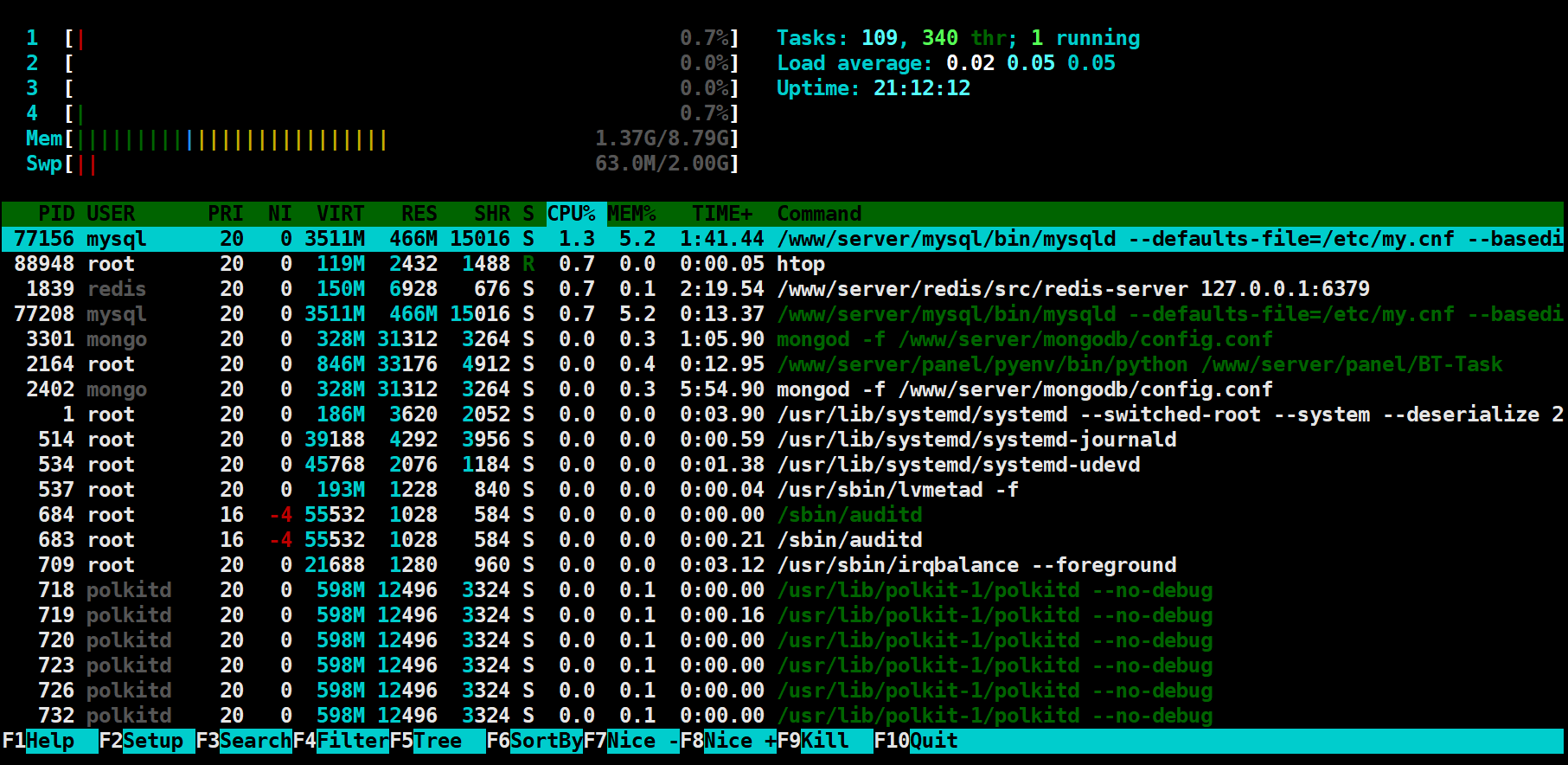Sort processes by MEM% column header

pyautogui.click(x=631, y=214)
